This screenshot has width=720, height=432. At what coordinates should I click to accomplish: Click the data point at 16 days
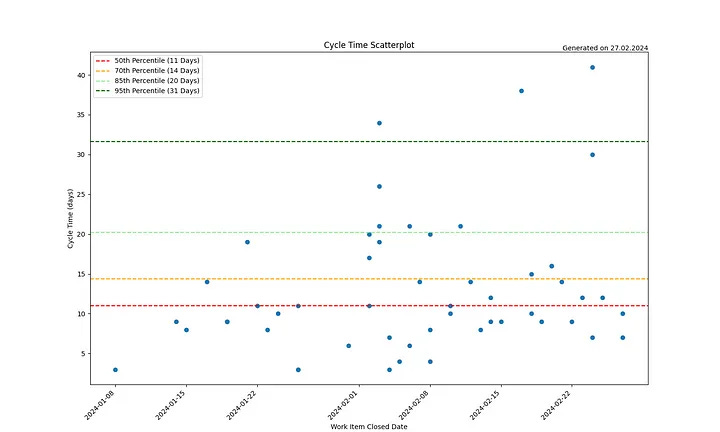tap(551, 266)
